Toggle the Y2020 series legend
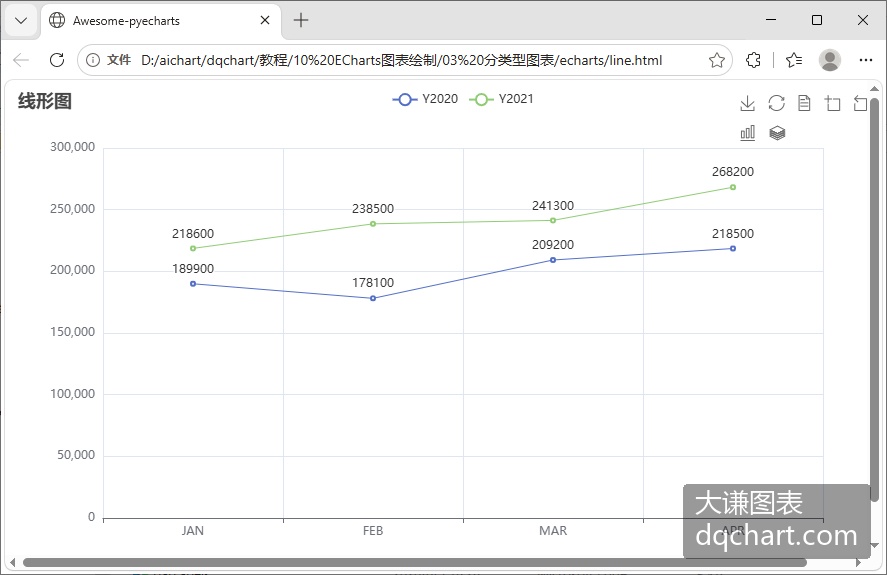This screenshot has height=575, width=887. coord(425,99)
